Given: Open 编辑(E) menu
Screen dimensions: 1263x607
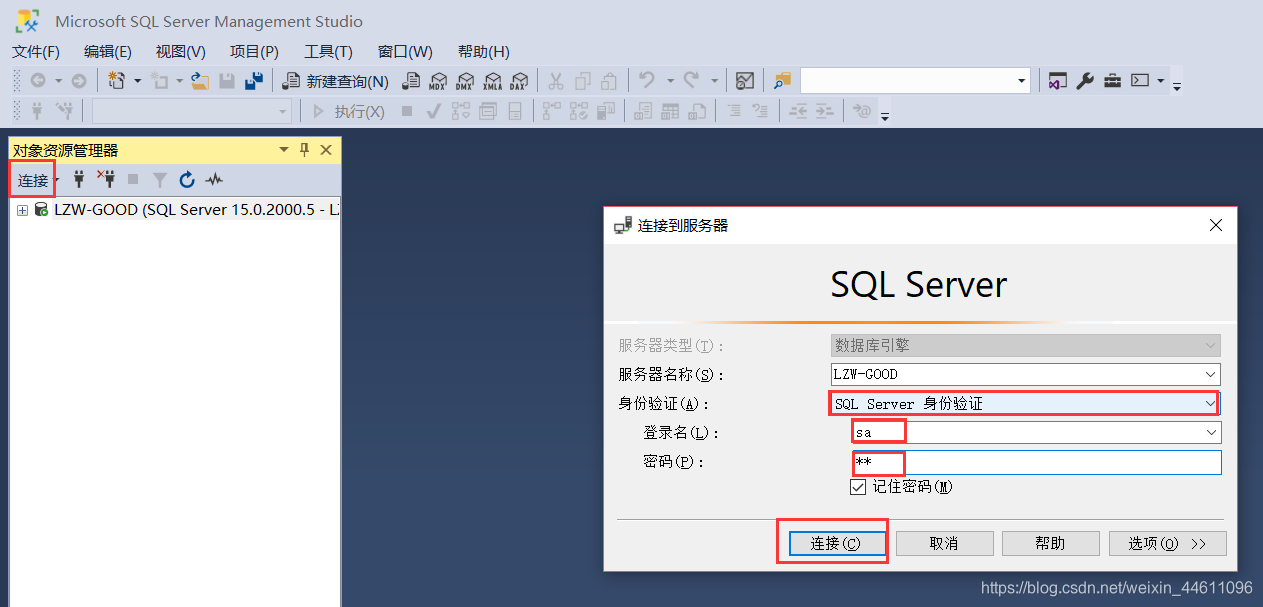Looking at the screenshot, I should (x=108, y=52).
